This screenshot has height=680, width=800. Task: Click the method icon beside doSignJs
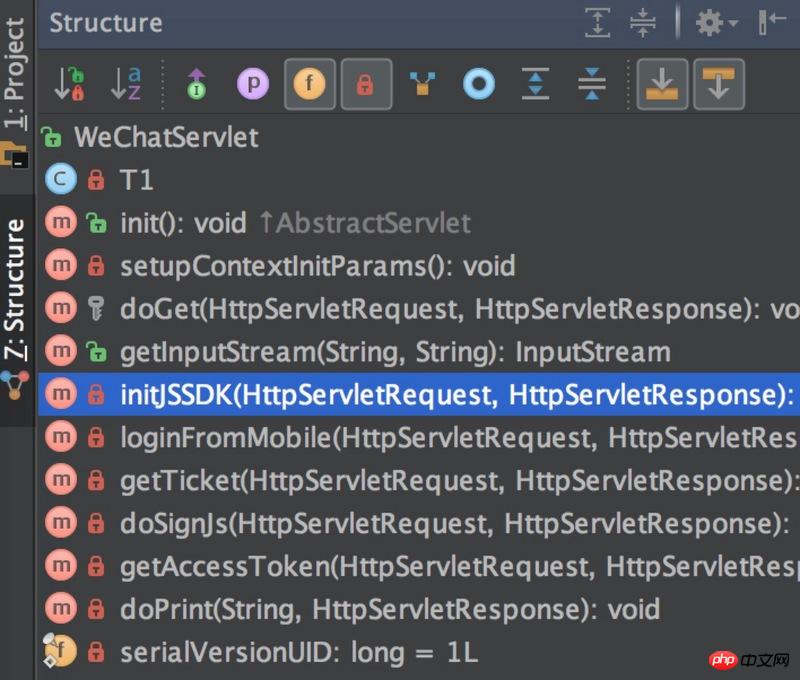coord(61,522)
